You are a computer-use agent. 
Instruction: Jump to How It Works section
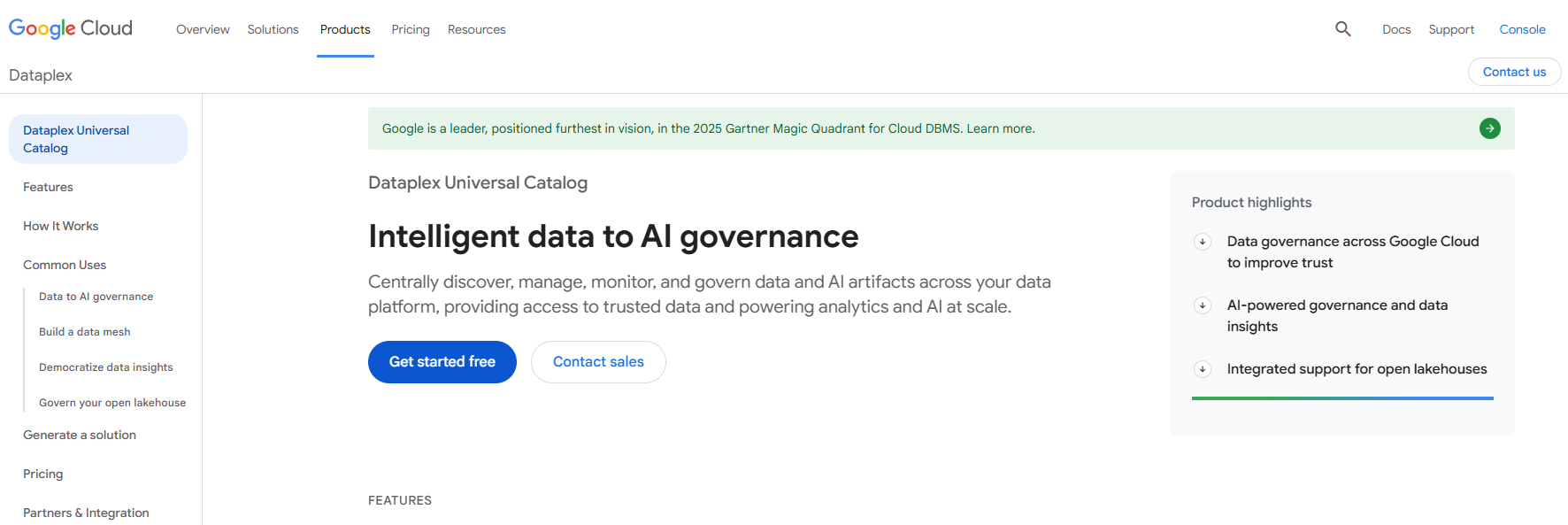(60, 226)
